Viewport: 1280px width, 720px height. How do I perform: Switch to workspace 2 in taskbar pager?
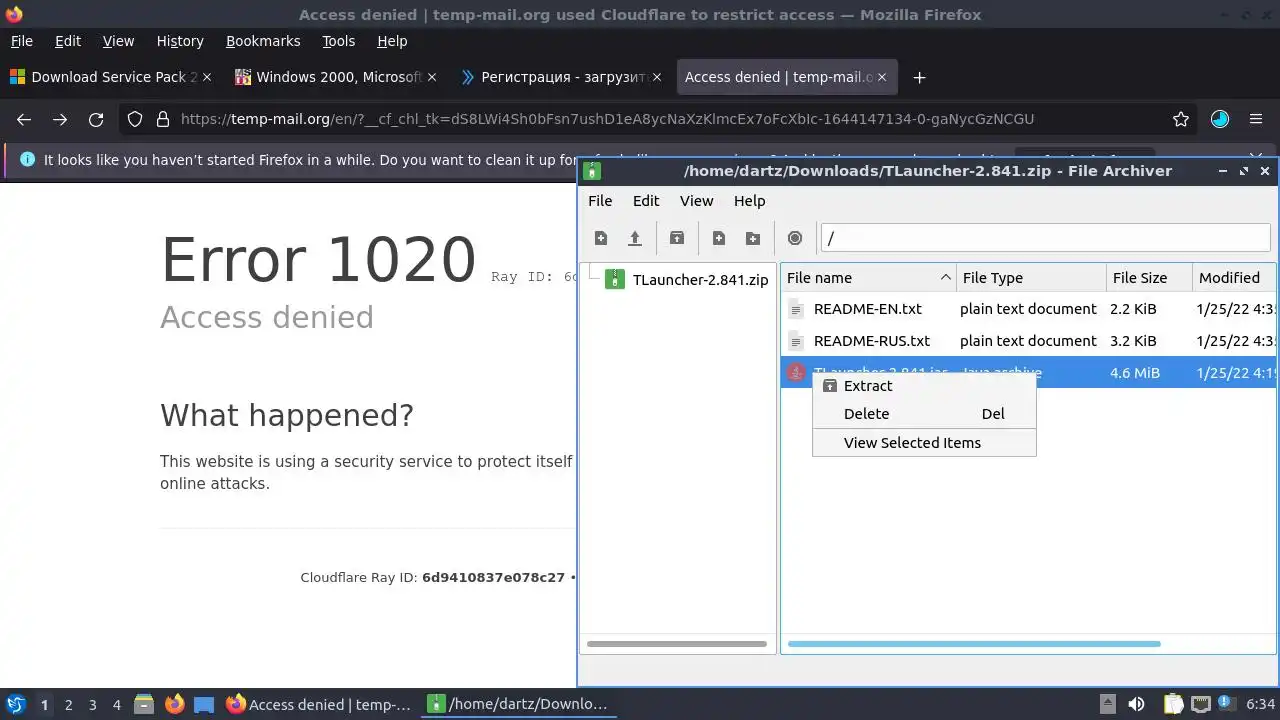click(x=68, y=704)
